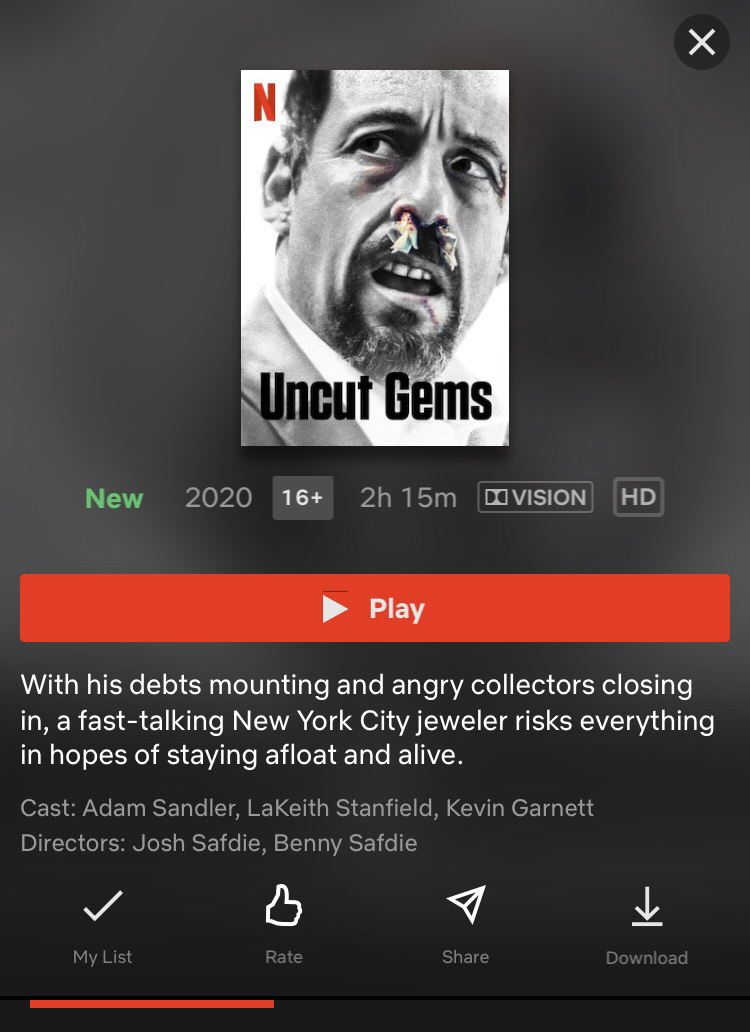Screen dimensions: 750x1032
Task: Select cast member Adam Sandler
Action: (x=161, y=808)
